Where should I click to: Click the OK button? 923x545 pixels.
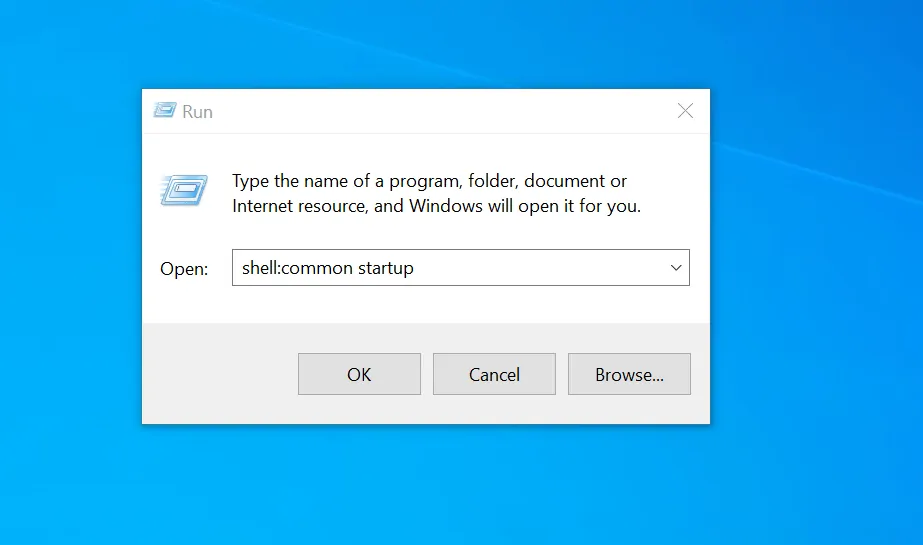(x=359, y=374)
